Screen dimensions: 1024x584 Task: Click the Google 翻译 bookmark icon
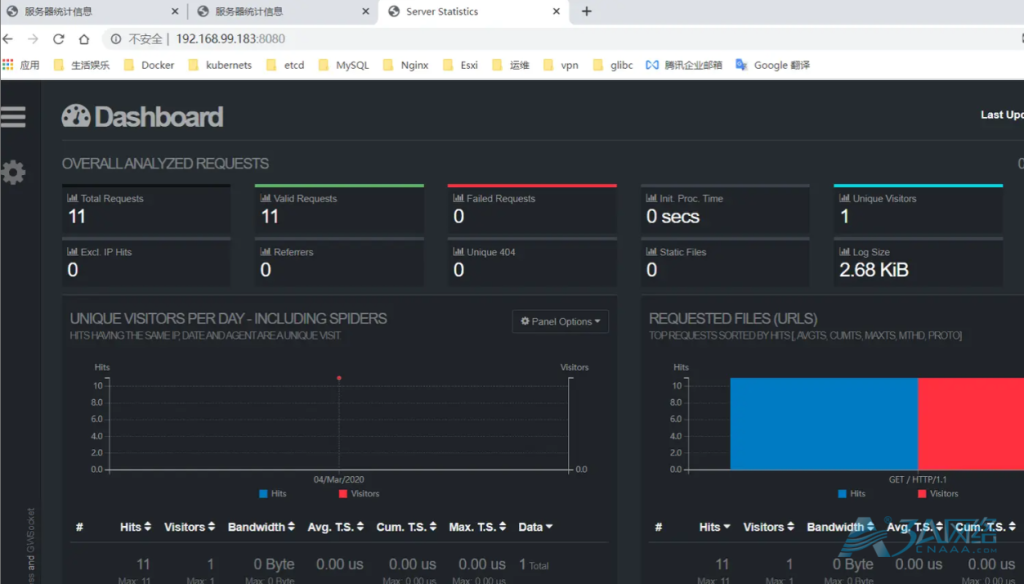[741, 65]
